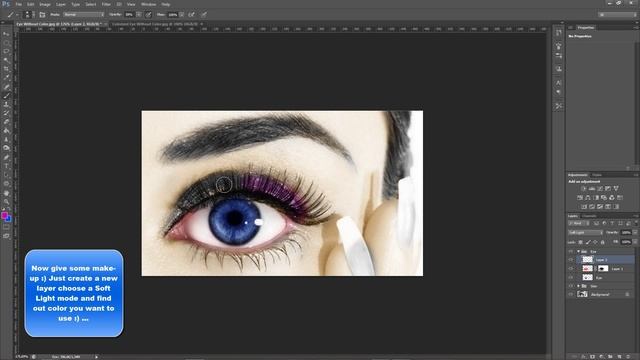Click the brush Opacity value field
The width and height of the screenshot is (640, 360).
click(130, 15)
